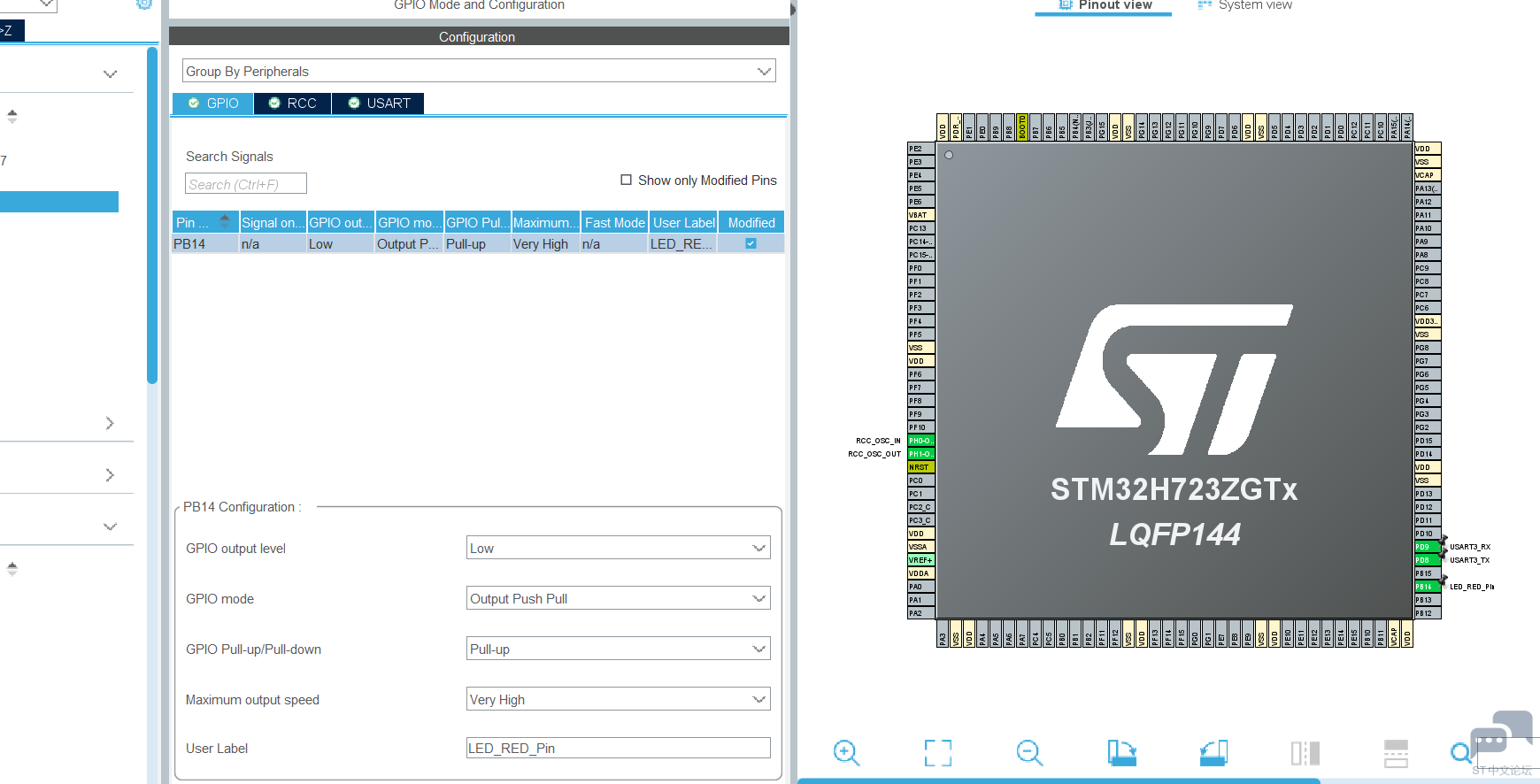The image size is (1540, 784).
Task: Click the pinout search magnifier icon
Action: (x=1461, y=753)
